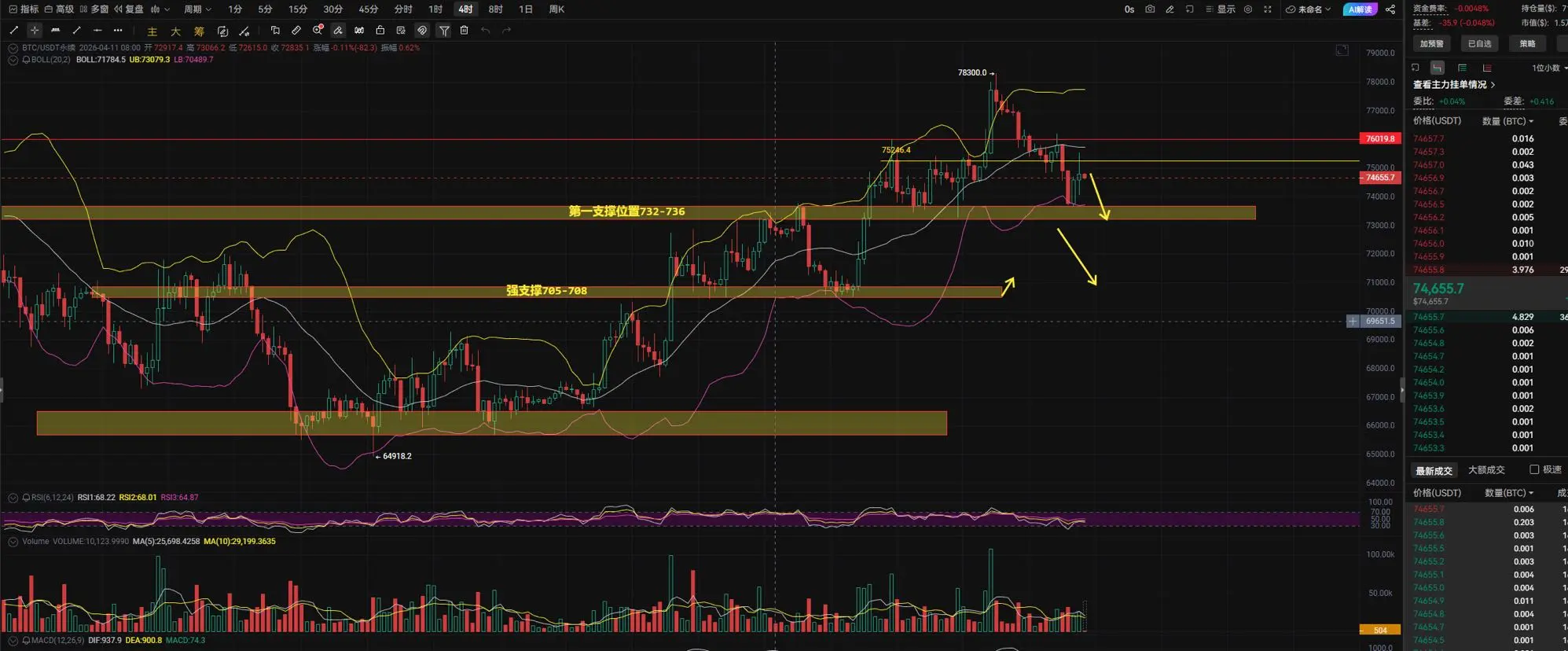
Task: Delete drawings with the trash icon
Action: coord(465,31)
